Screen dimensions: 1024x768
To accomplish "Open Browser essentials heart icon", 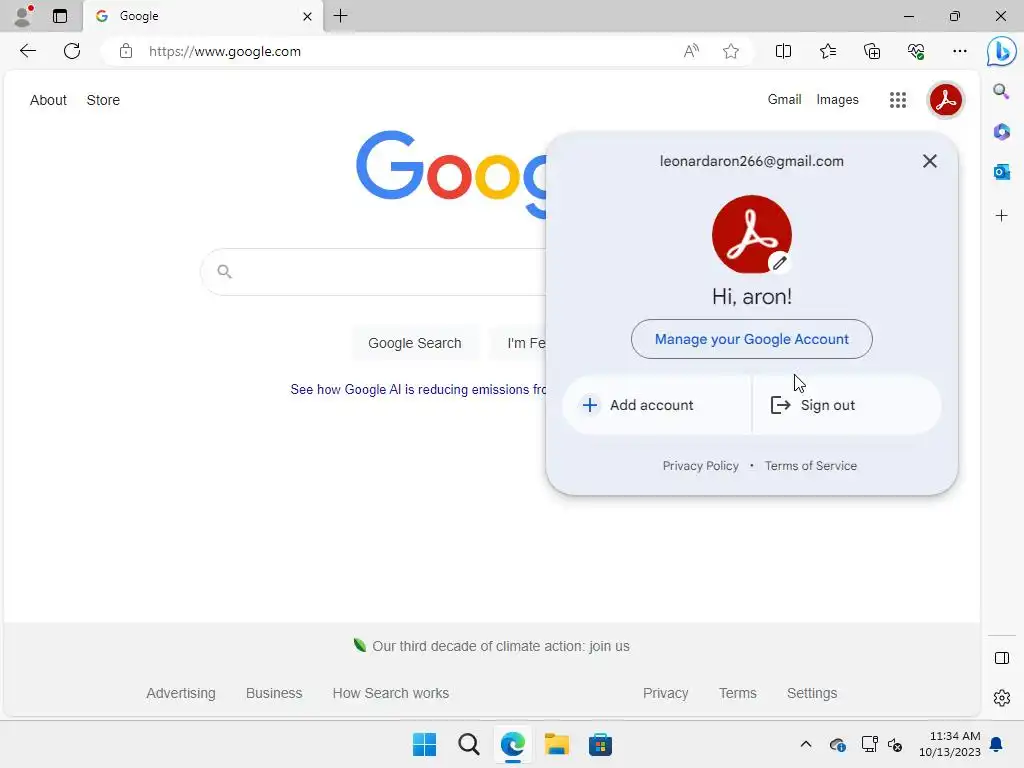I will 916,51.
